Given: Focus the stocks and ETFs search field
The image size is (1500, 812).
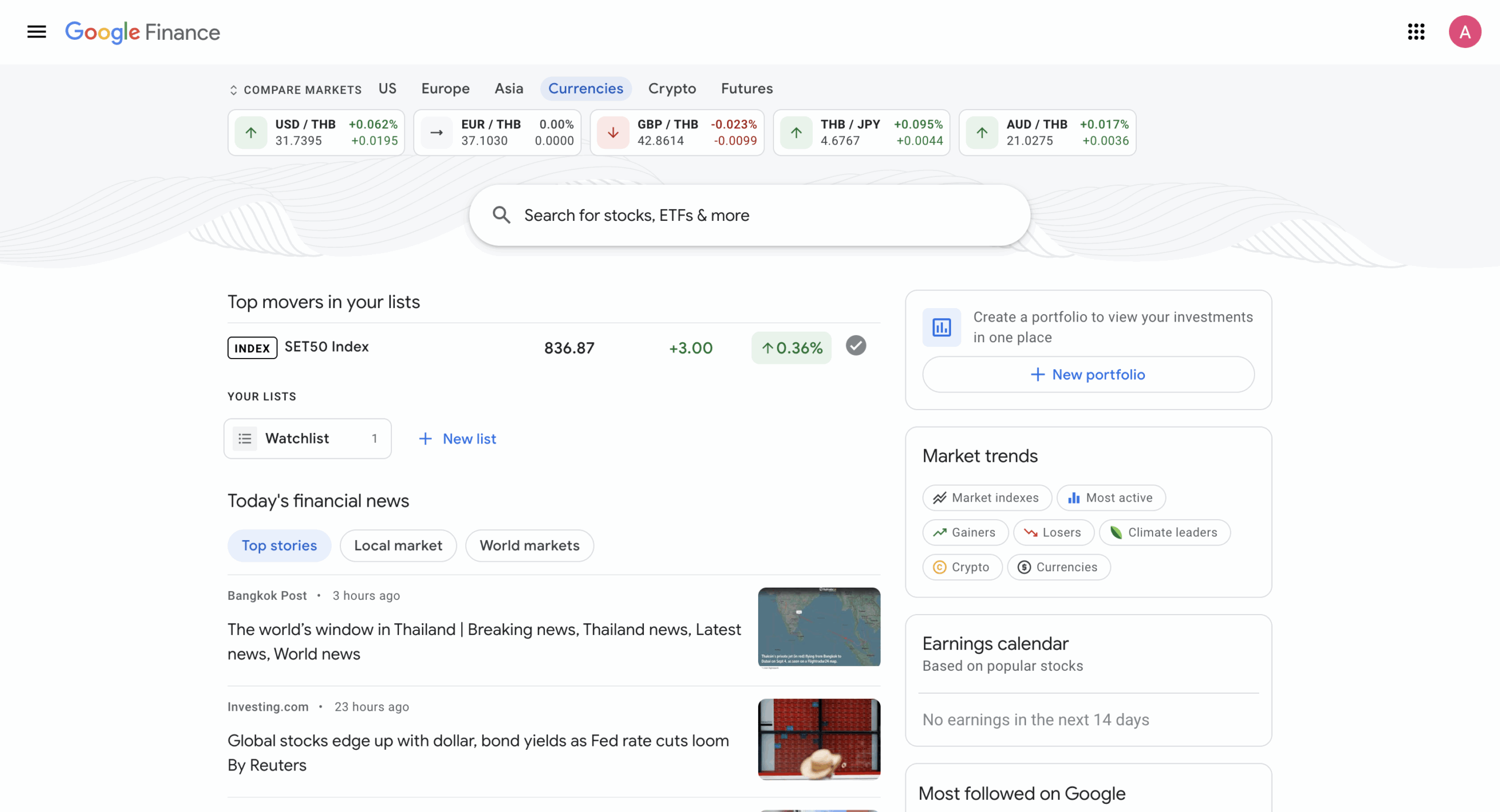Looking at the screenshot, I should coord(762,215).
